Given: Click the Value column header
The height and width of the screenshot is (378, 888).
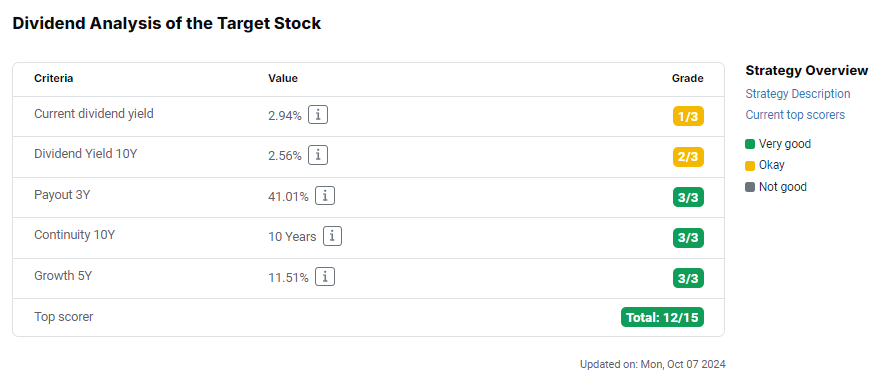Looking at the screenshot, I should tap(283, 78).
